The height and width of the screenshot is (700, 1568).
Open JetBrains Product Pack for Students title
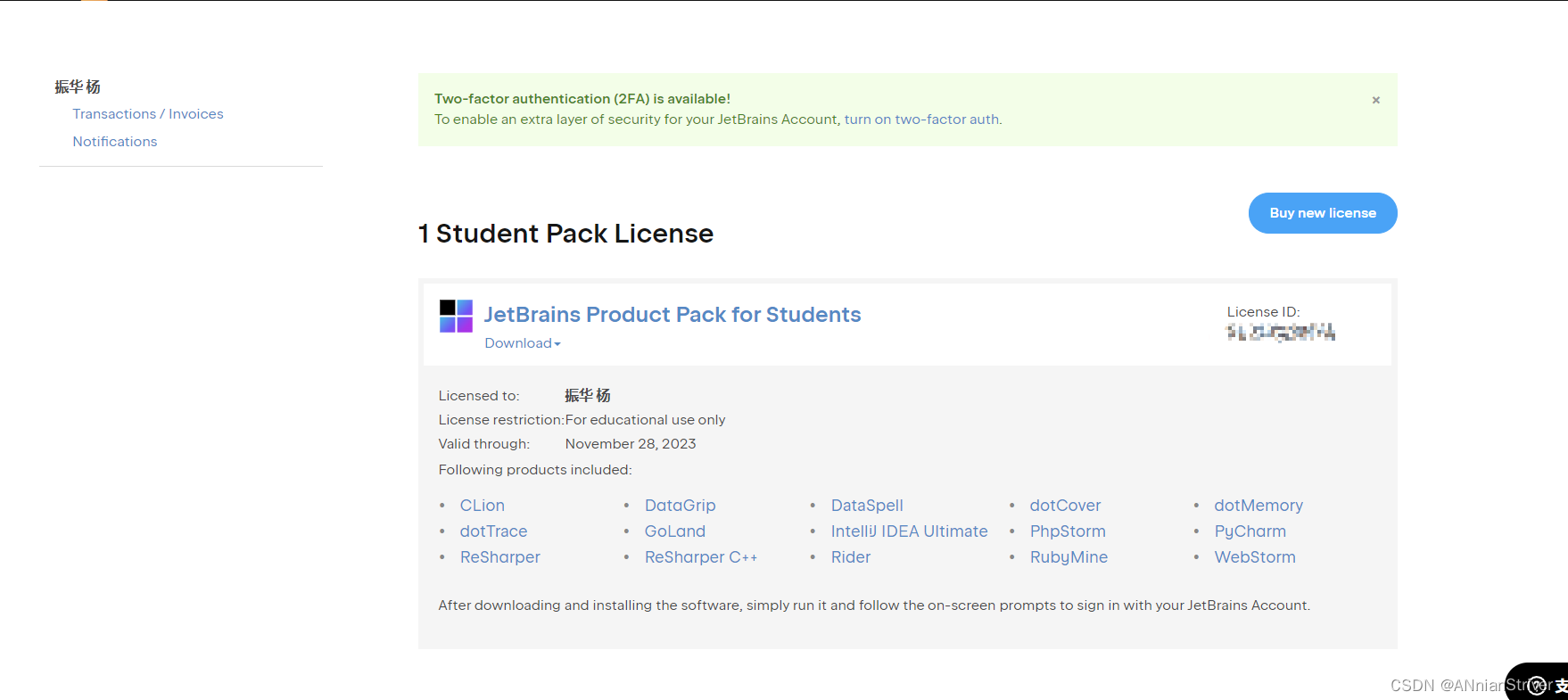pyautogui.click(x=673, y=315)
